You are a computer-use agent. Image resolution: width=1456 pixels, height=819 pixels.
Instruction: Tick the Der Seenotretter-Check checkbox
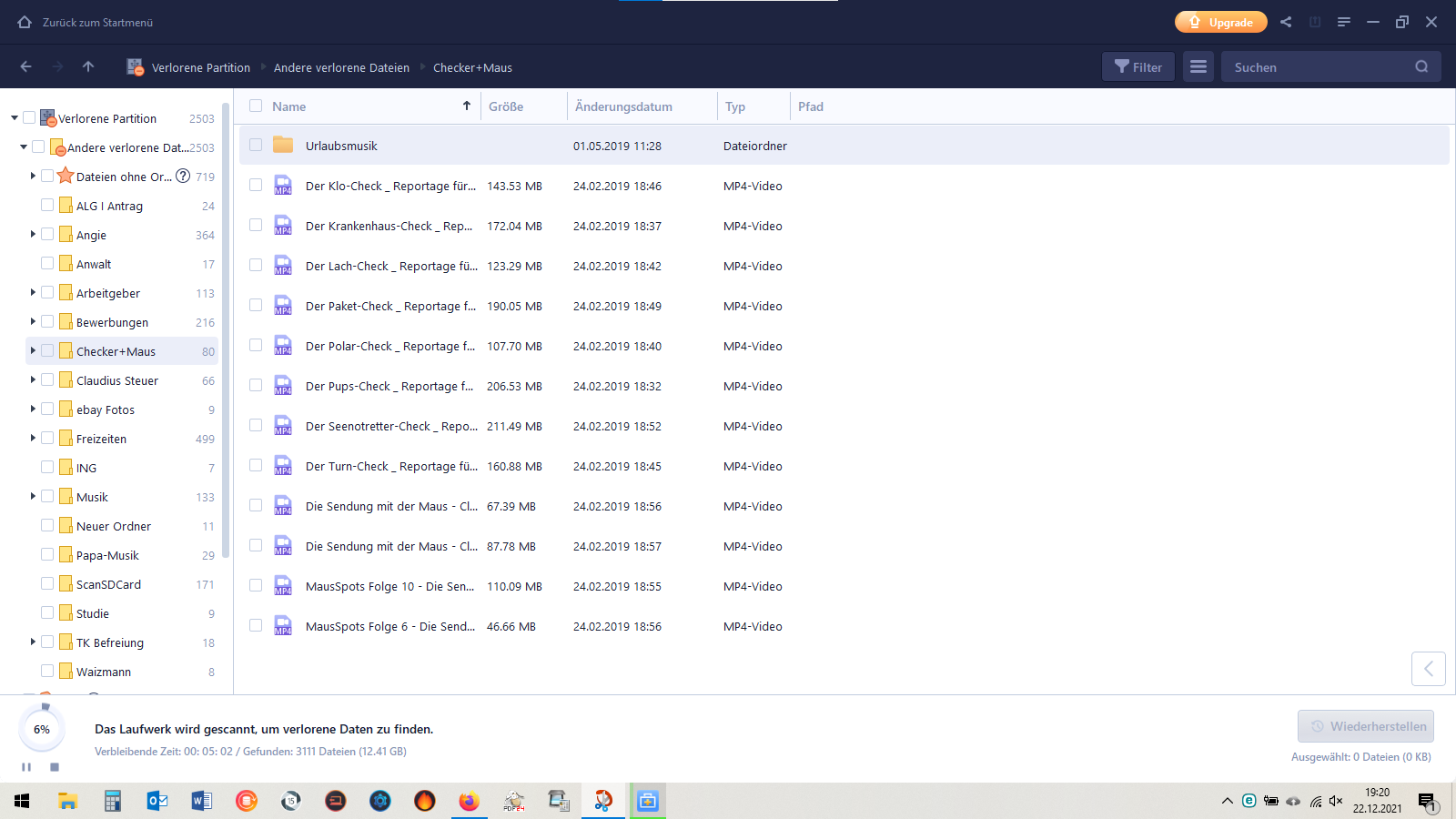click(x=256, y=425)
